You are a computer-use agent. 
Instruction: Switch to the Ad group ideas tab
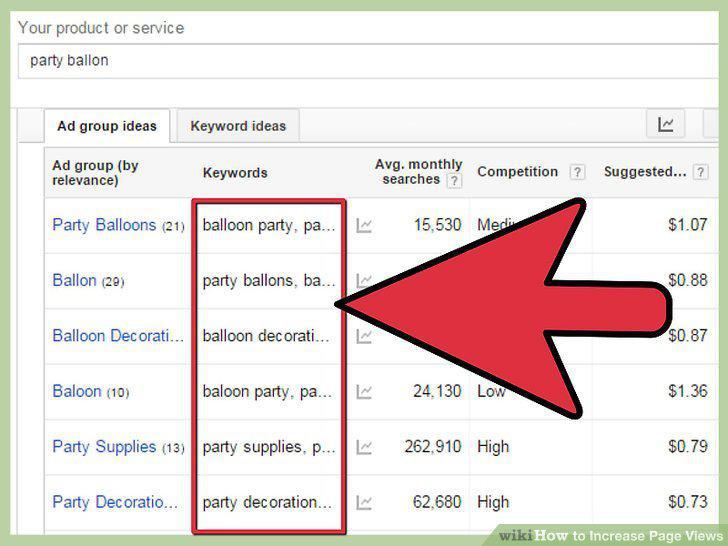[x=107, y=126]
